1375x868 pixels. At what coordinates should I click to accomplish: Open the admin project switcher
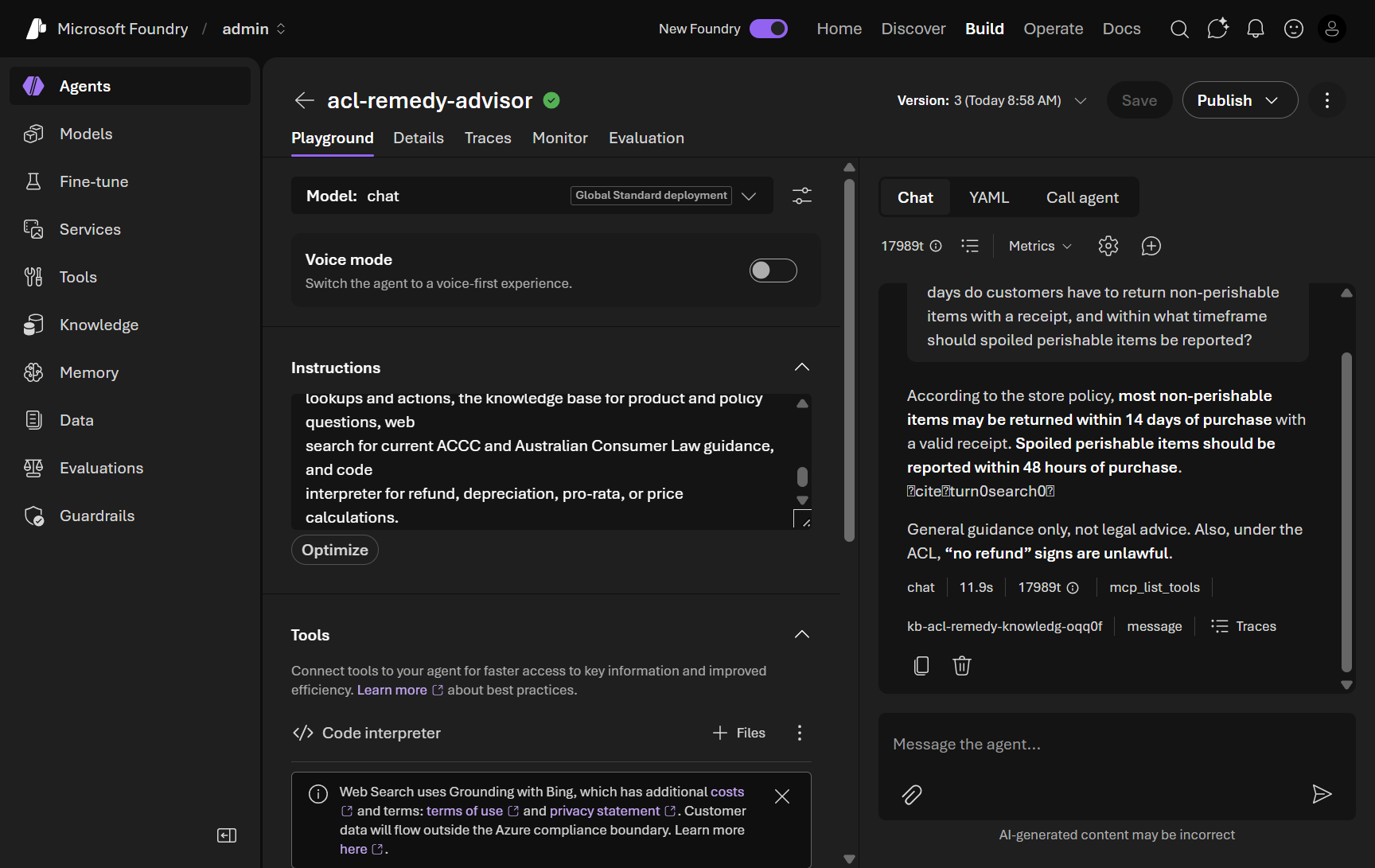click(254, 29)
